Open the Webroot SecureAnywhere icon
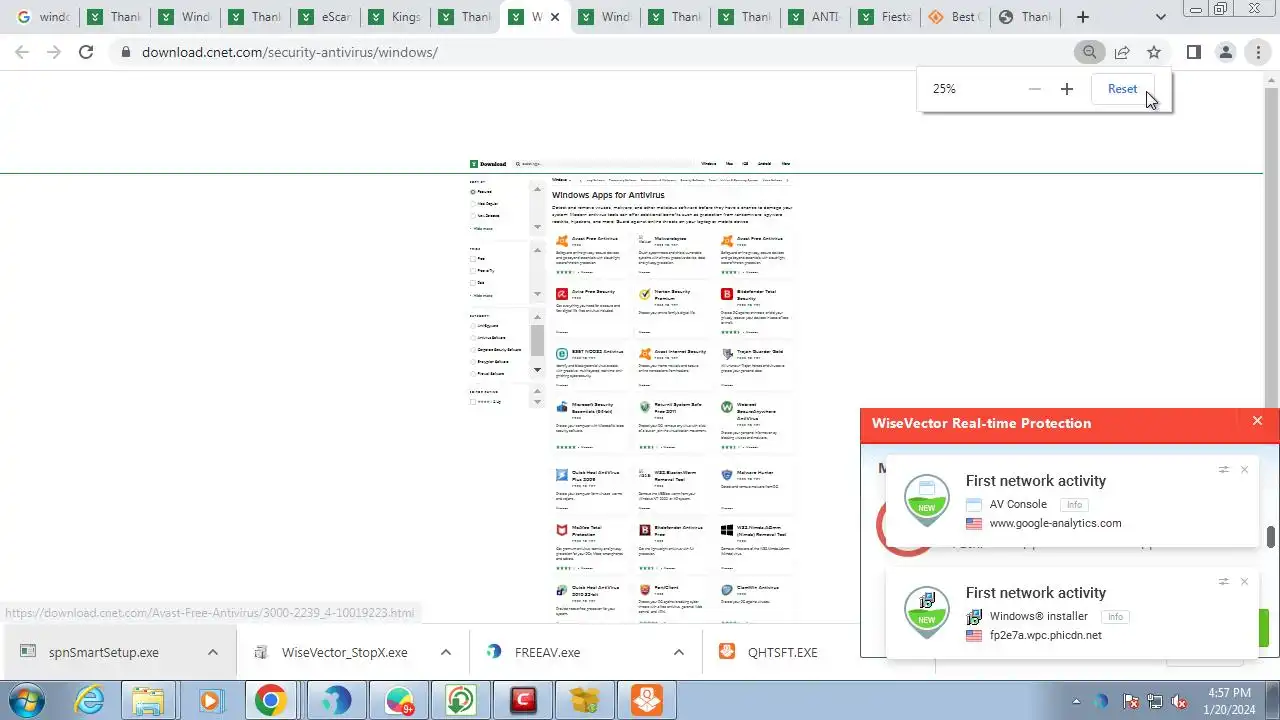This screenshot has width=1280, height=720. click(727, 407)
